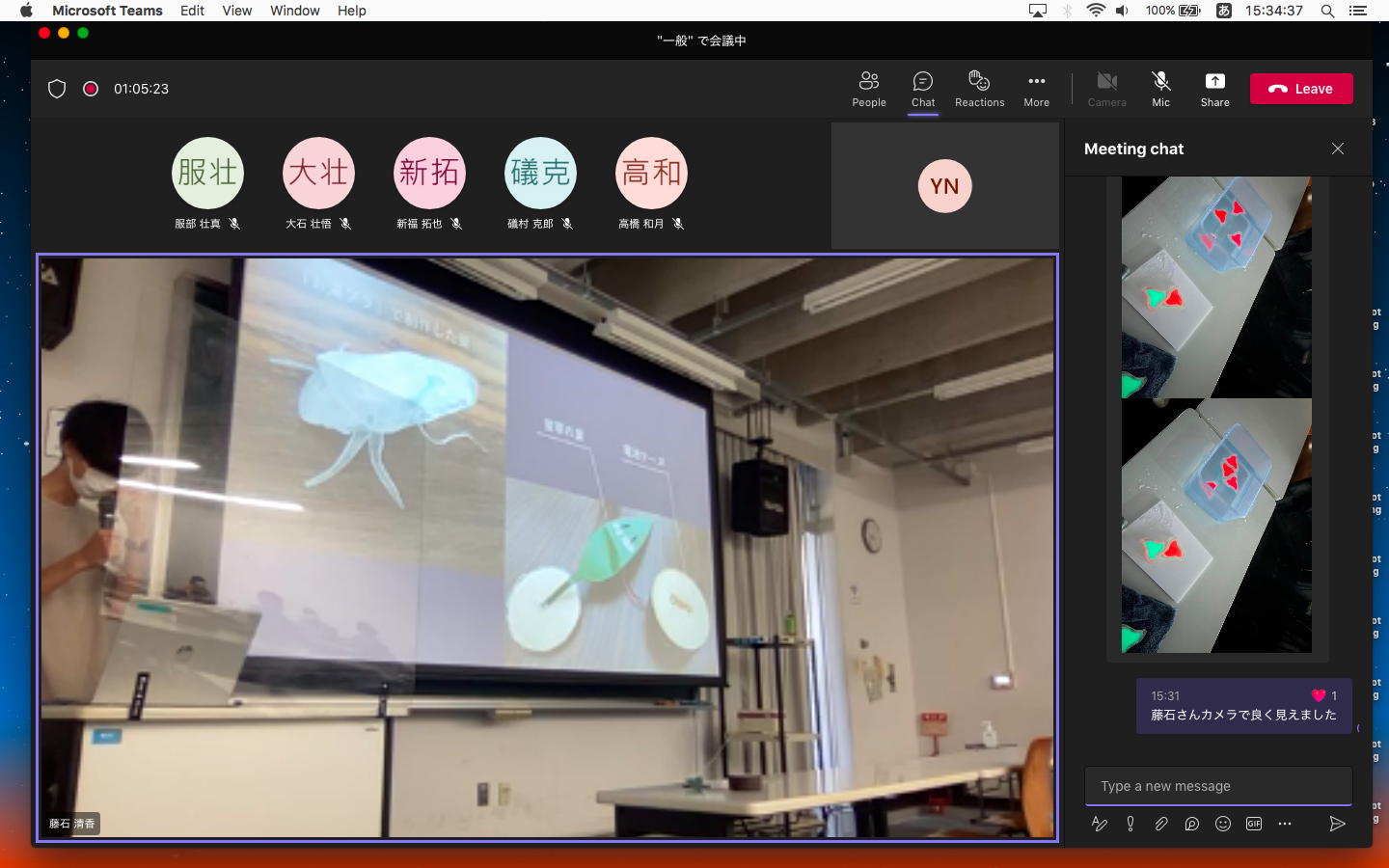This screenshot has width=1389, height=868.
Task: Click the red recording indicator
Action: click(x=91, y=89)
